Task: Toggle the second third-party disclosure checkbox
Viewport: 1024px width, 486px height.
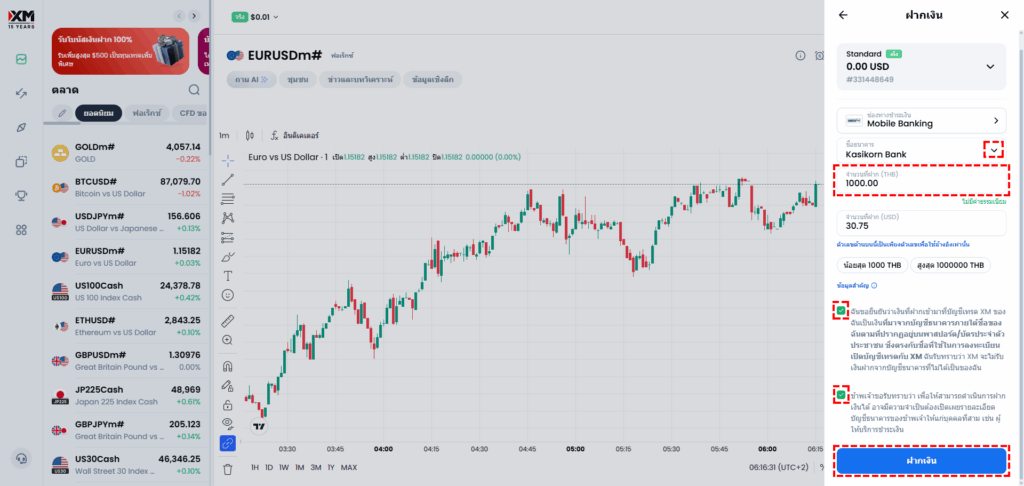Action: pyautogui.click(x=841, y=395)
